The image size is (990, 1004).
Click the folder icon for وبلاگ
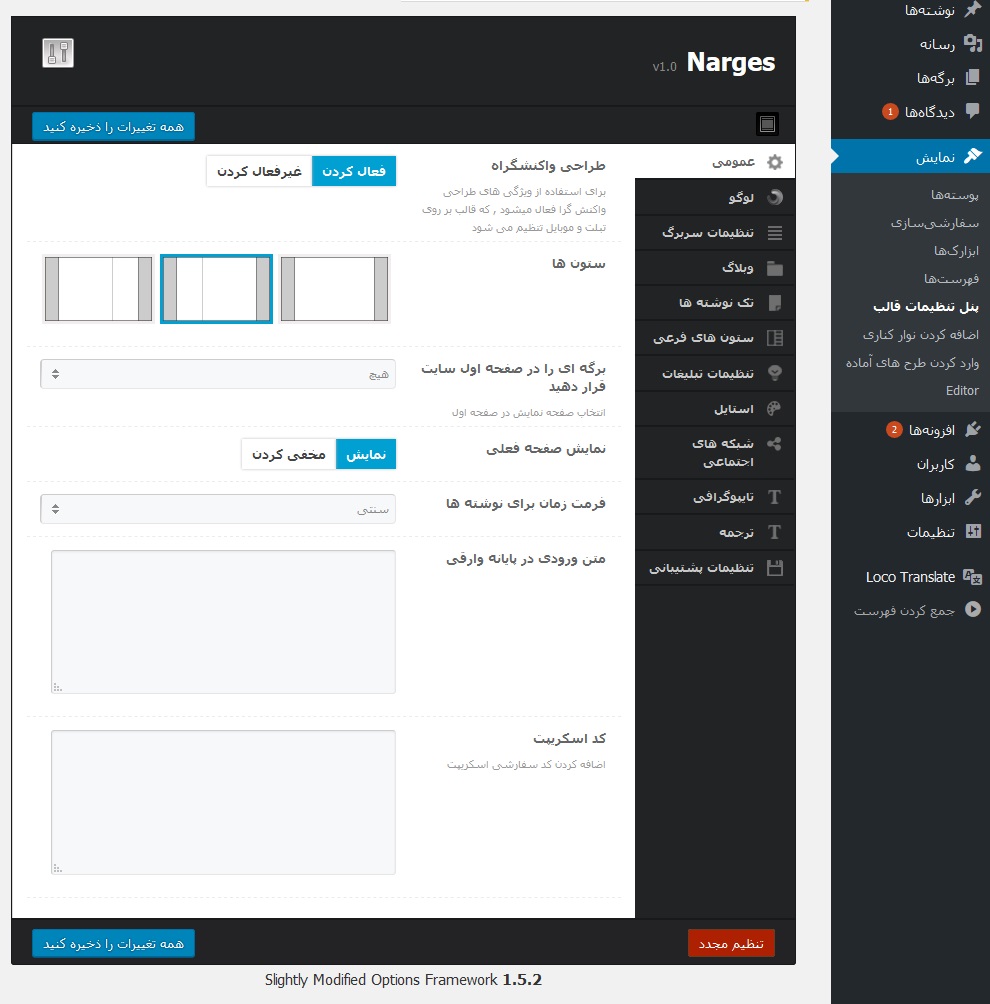click(774, 268)
